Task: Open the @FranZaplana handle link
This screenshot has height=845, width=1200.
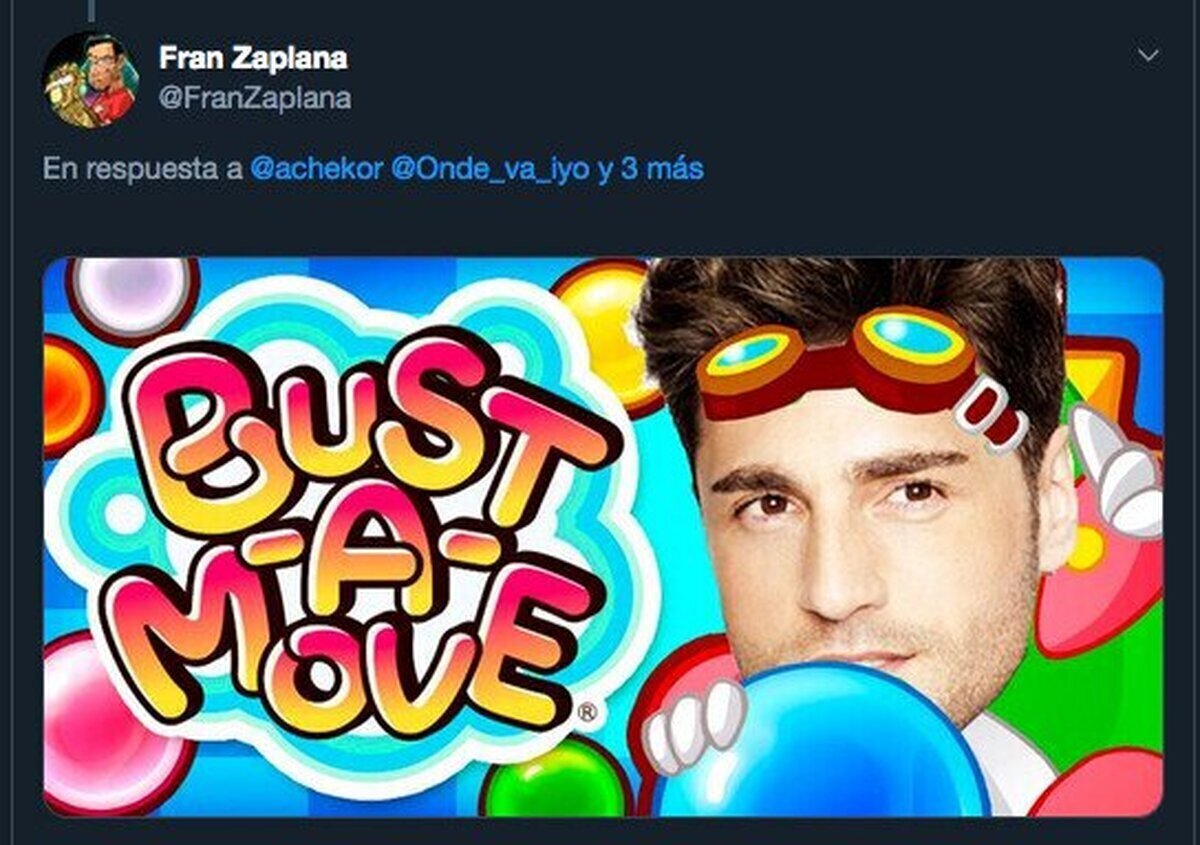Action: [255, 98]
